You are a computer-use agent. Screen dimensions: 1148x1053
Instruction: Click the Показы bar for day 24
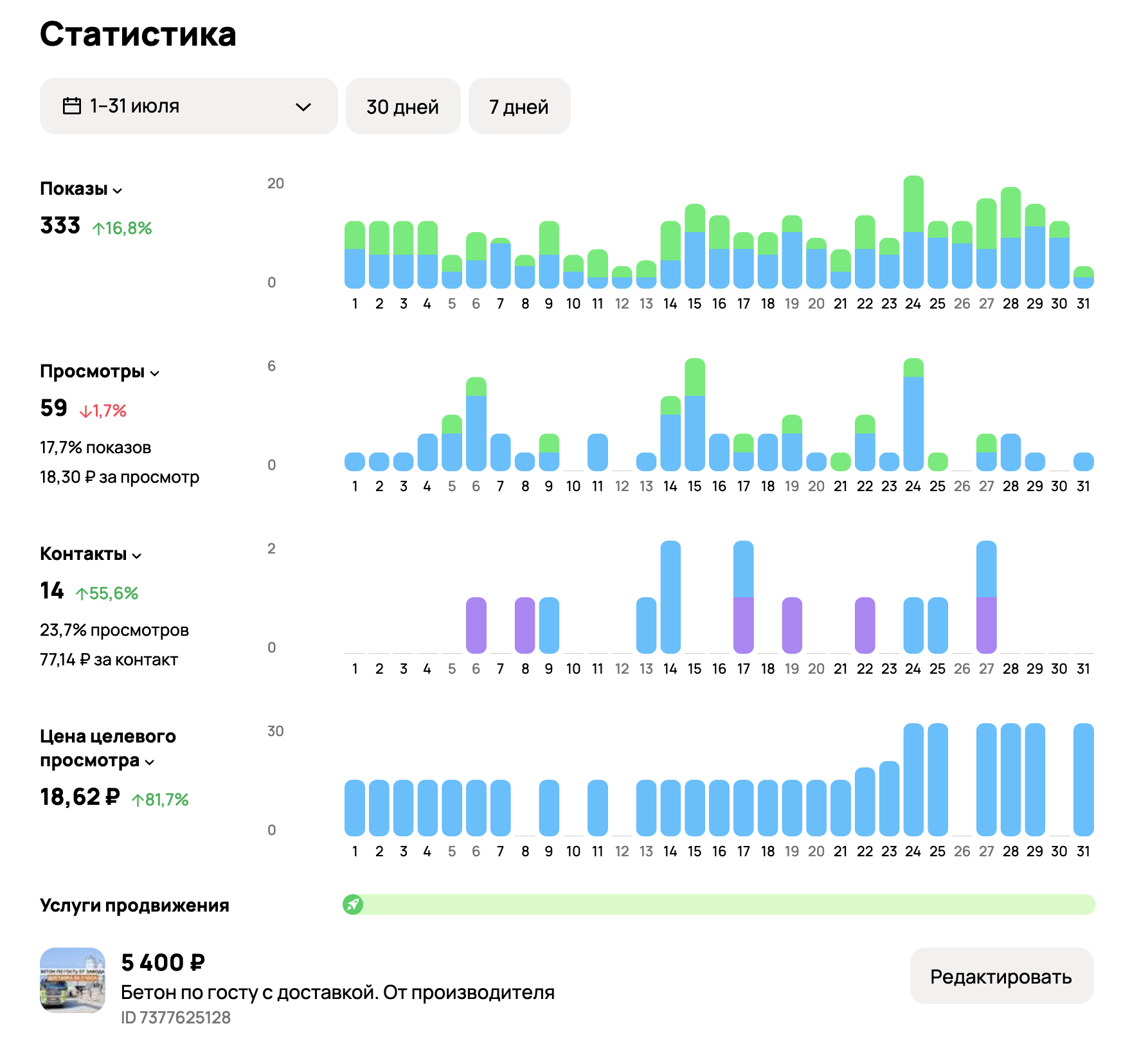click(x=913, y=232)
